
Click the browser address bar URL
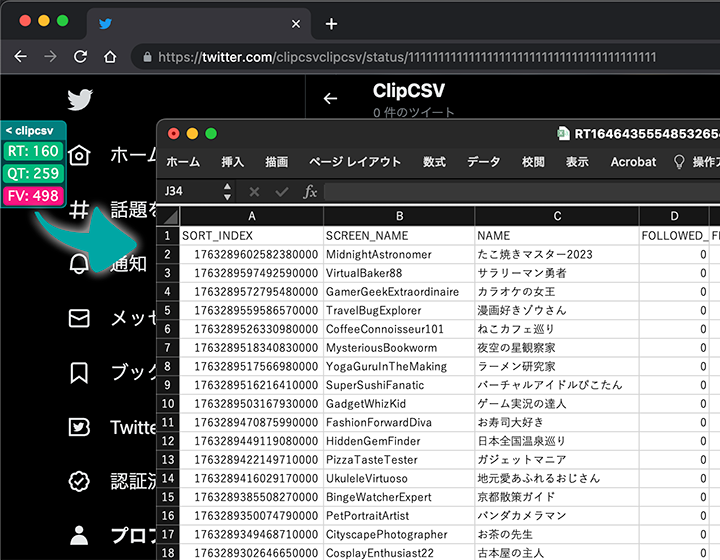pyautogui.click(x=400, y=57)
